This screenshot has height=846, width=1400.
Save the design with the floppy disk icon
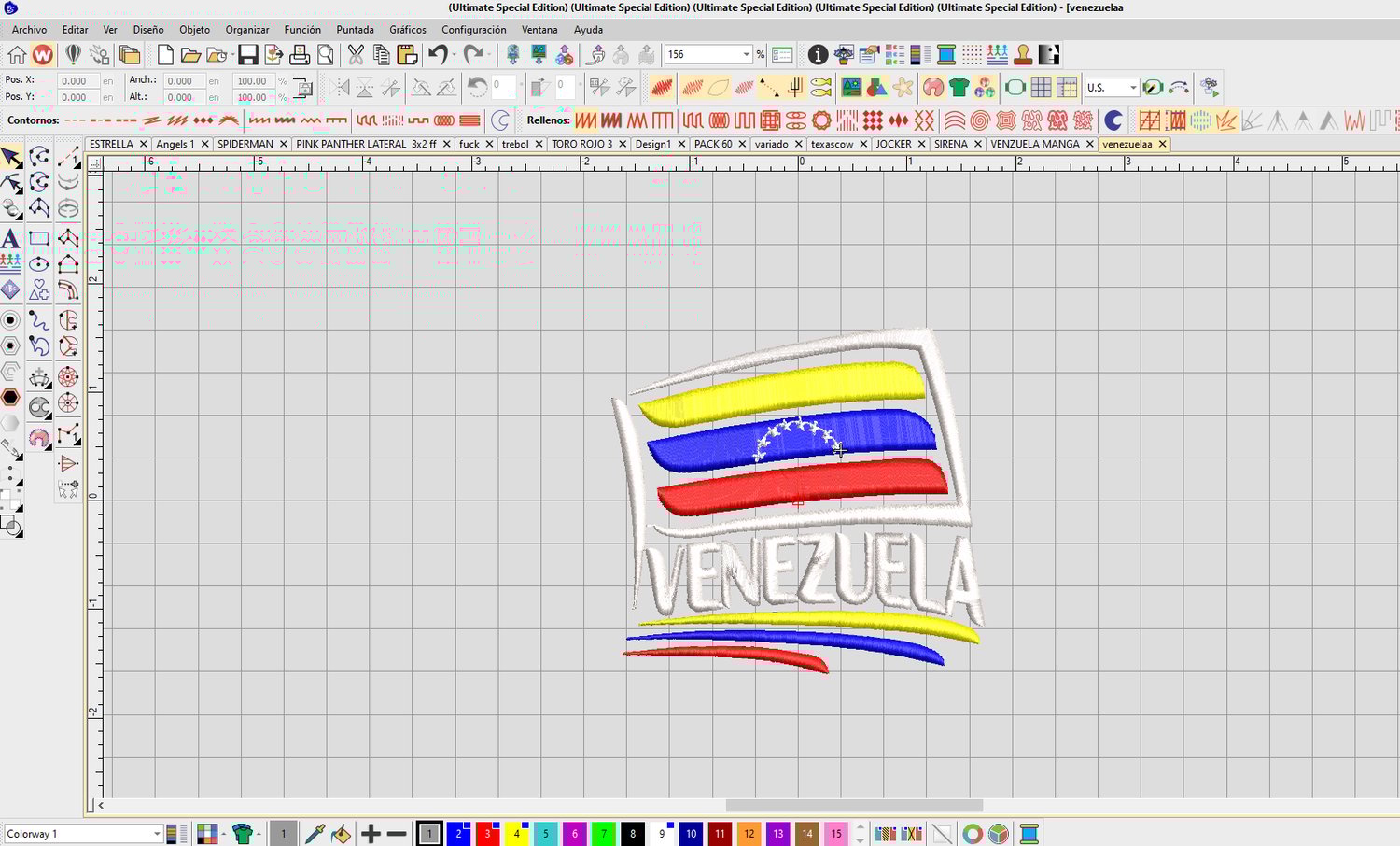pos(247,55)
